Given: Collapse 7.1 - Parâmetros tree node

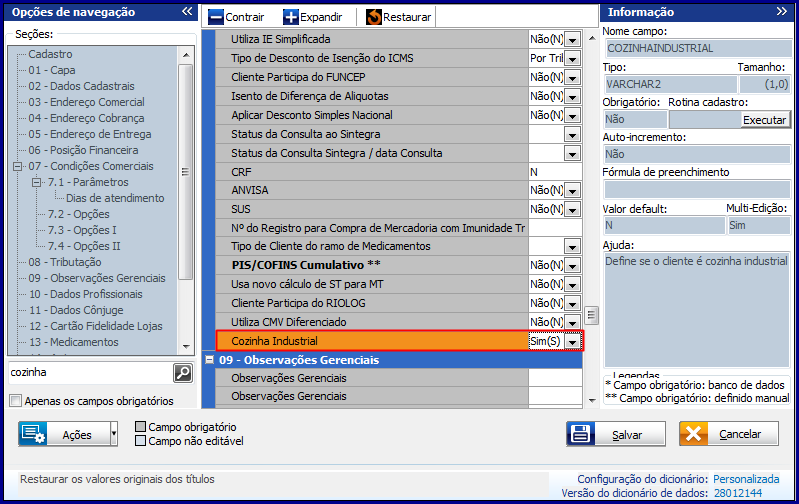Looking at the screenshot, I should [36, 182].
